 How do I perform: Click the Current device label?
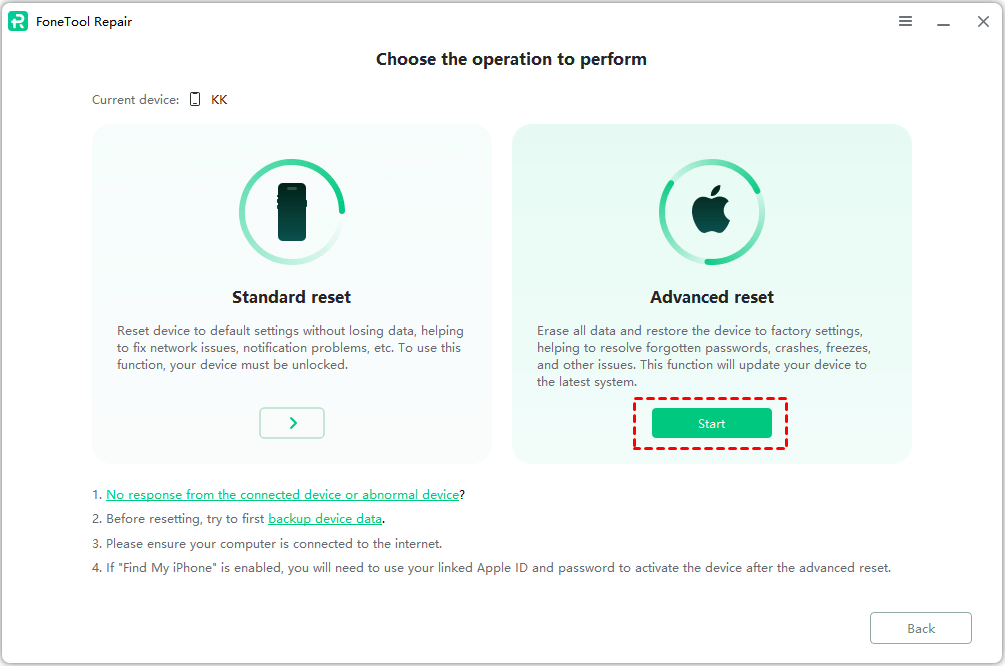[x=136, y=100]
